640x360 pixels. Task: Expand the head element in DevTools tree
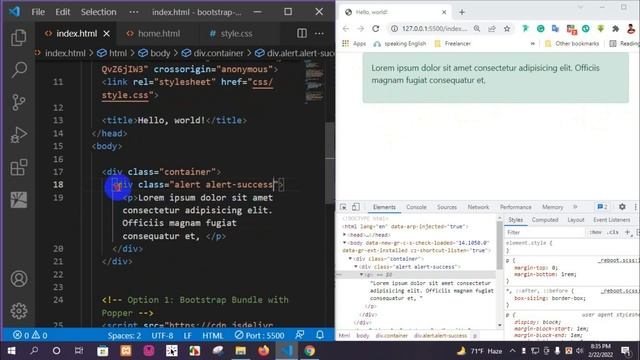pos(345,235)
